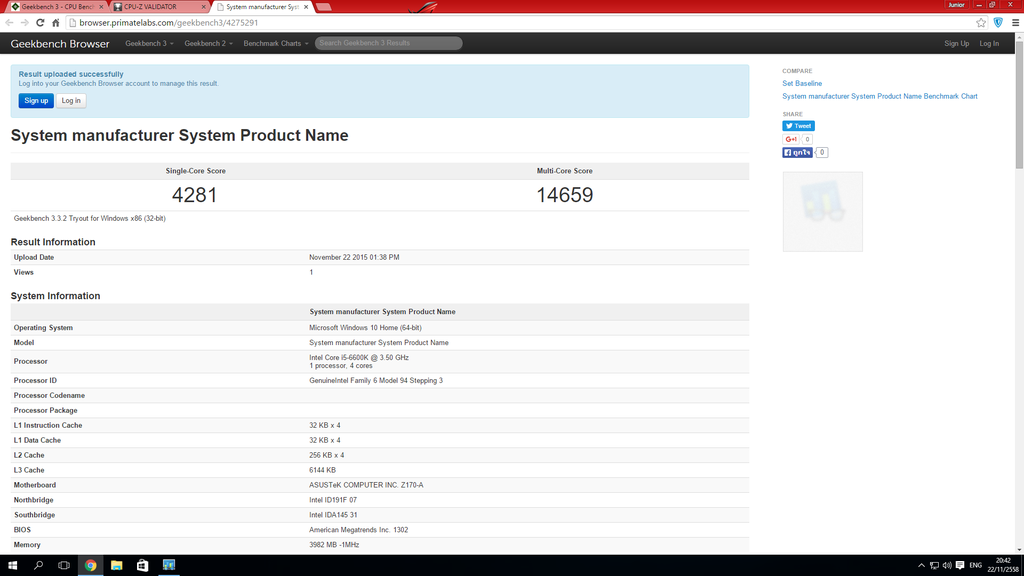Reload the current page
The height and width of the screenshot is (576, 1024).
[x=40, y=23]
